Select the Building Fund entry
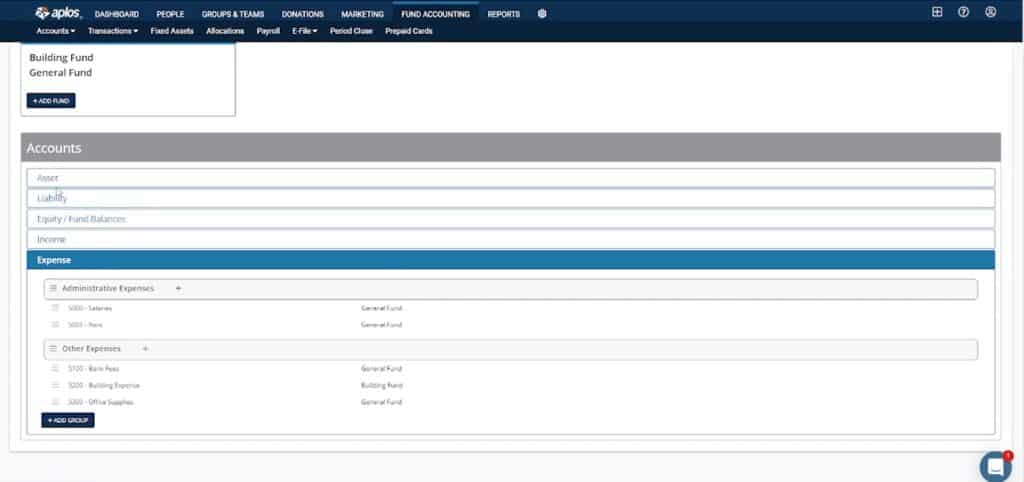The width and height of the screenshot is (1024, 482). coord(61,58)
